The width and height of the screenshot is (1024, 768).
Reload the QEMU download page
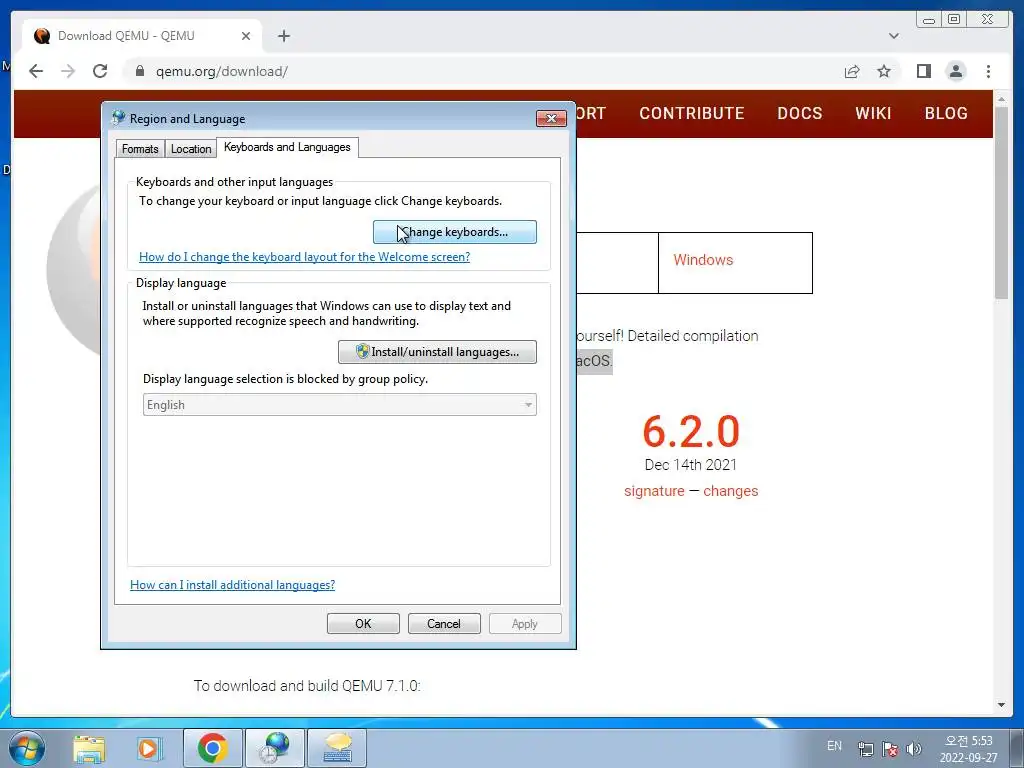[100, 71]
